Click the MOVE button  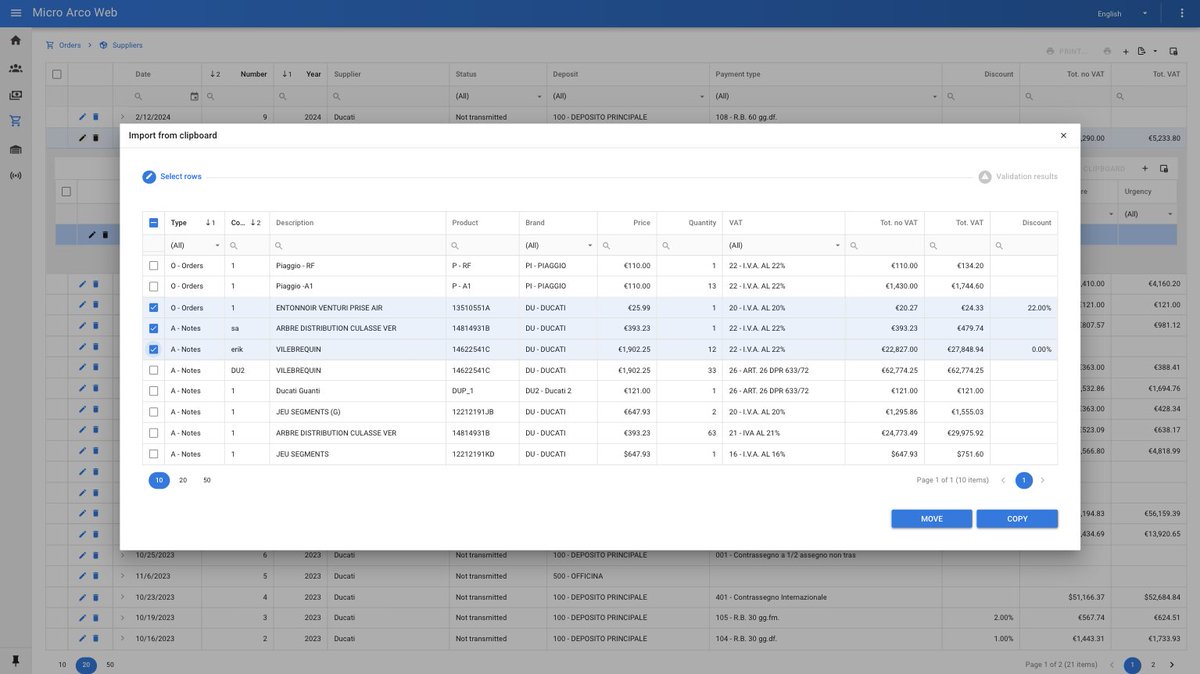pyautogui.click(x=932, y=519)
